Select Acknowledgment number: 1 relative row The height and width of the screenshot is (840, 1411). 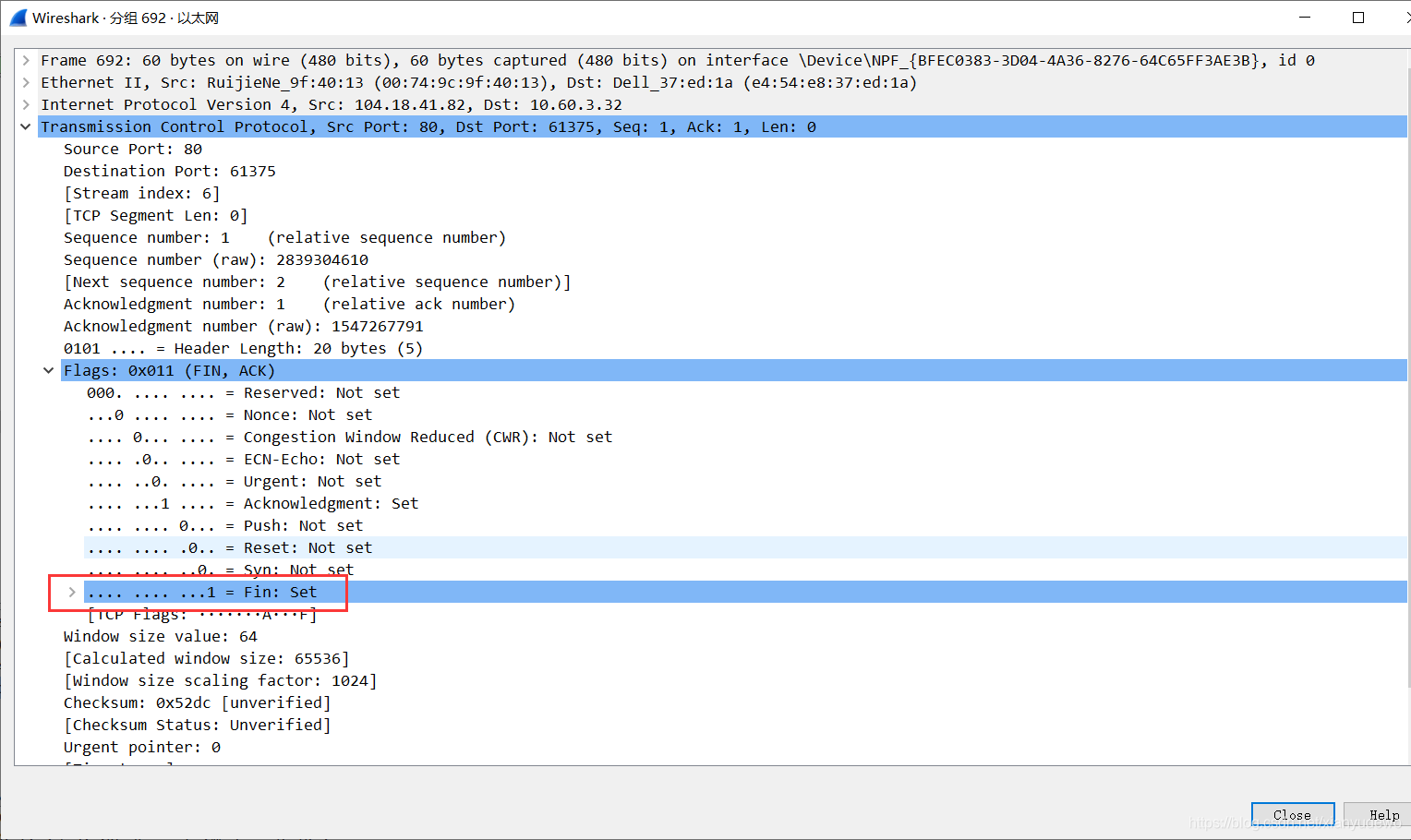tap(289, 304)
